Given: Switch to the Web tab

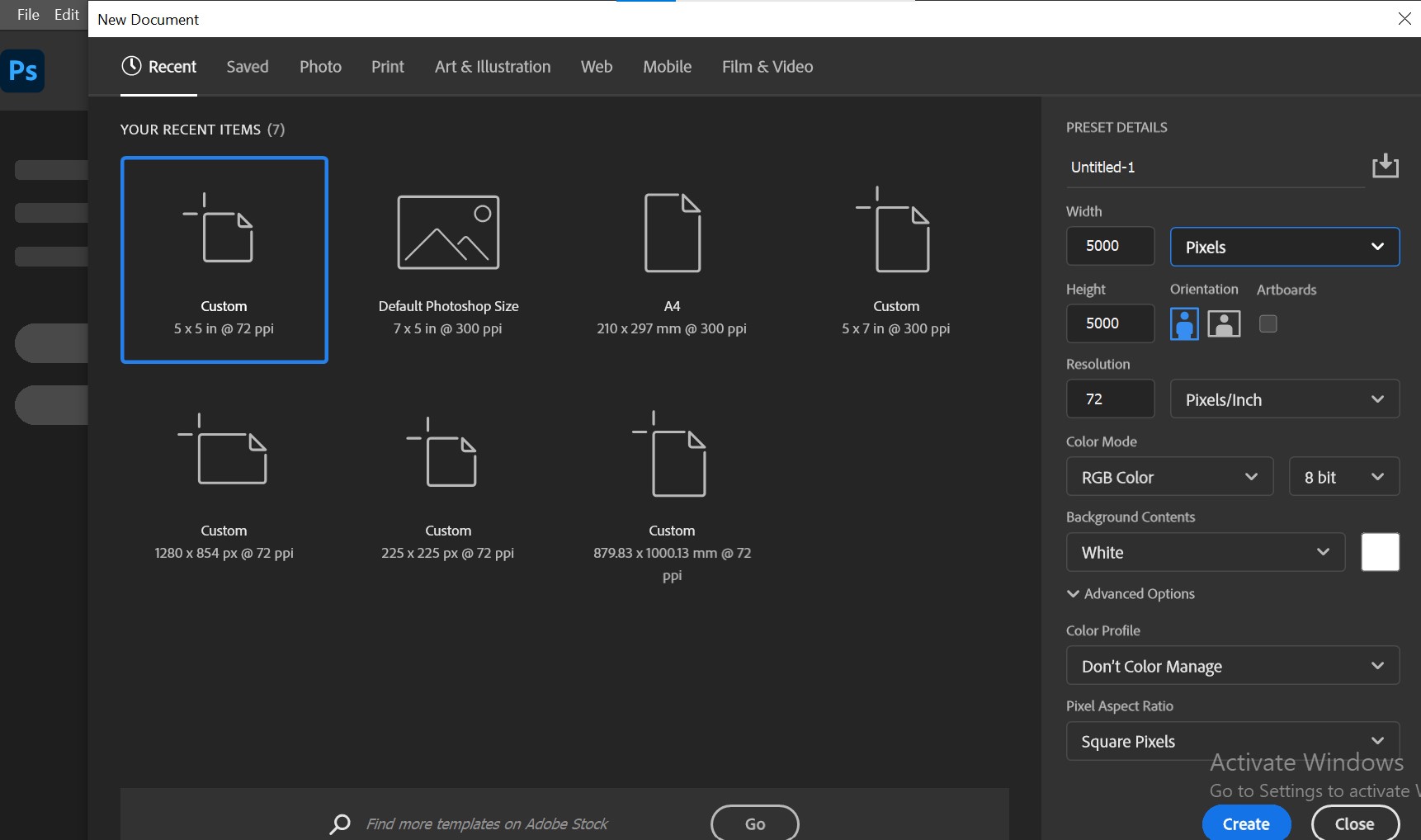Looking at the screenshot, I should click(597, 67).
